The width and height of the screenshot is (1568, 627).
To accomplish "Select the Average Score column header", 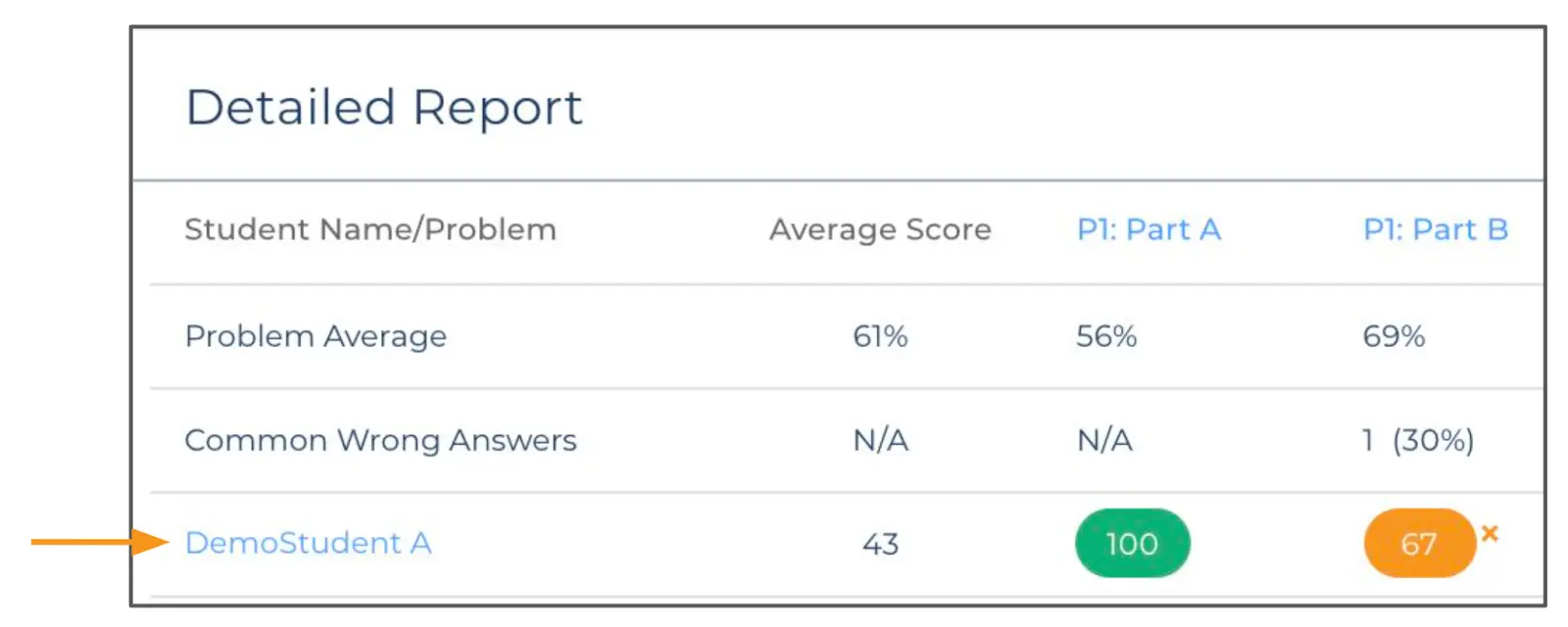I will pos(879,229).
